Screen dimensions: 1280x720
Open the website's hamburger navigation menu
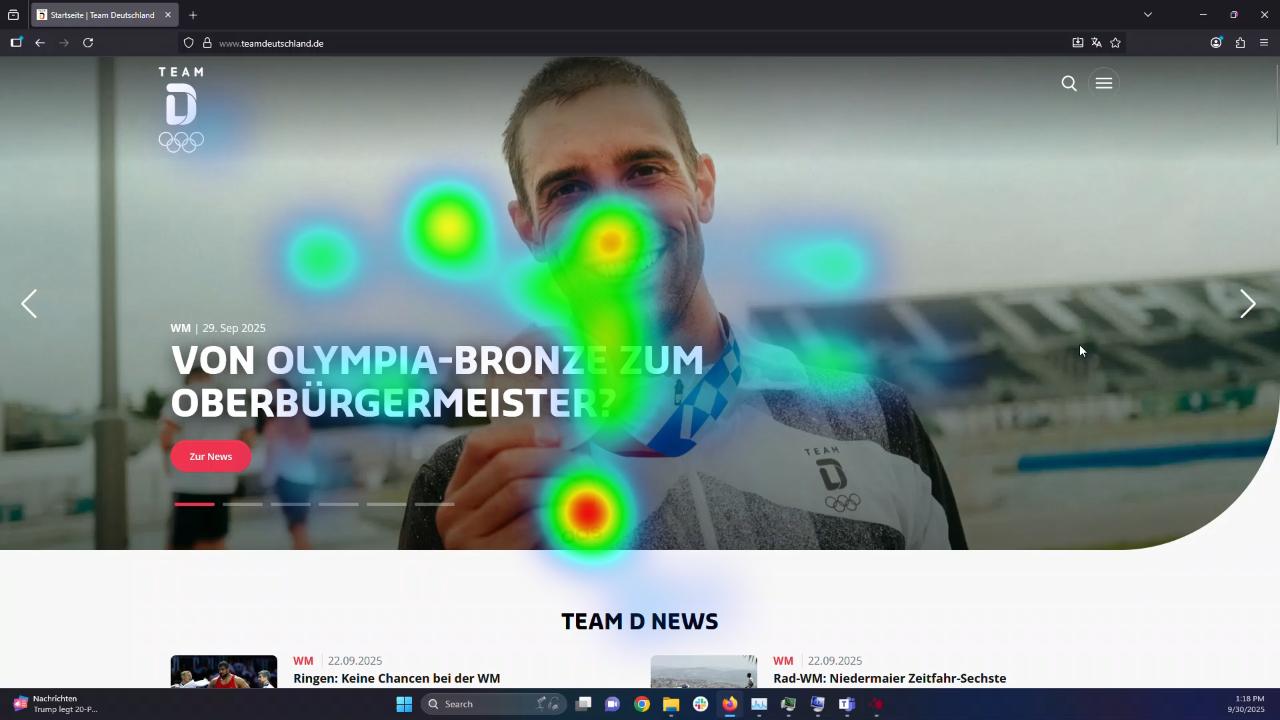[x=1104, y=83]
